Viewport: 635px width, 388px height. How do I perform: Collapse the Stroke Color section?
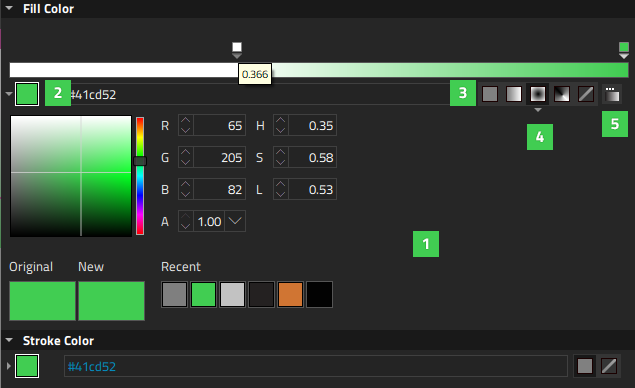point(9,340)
